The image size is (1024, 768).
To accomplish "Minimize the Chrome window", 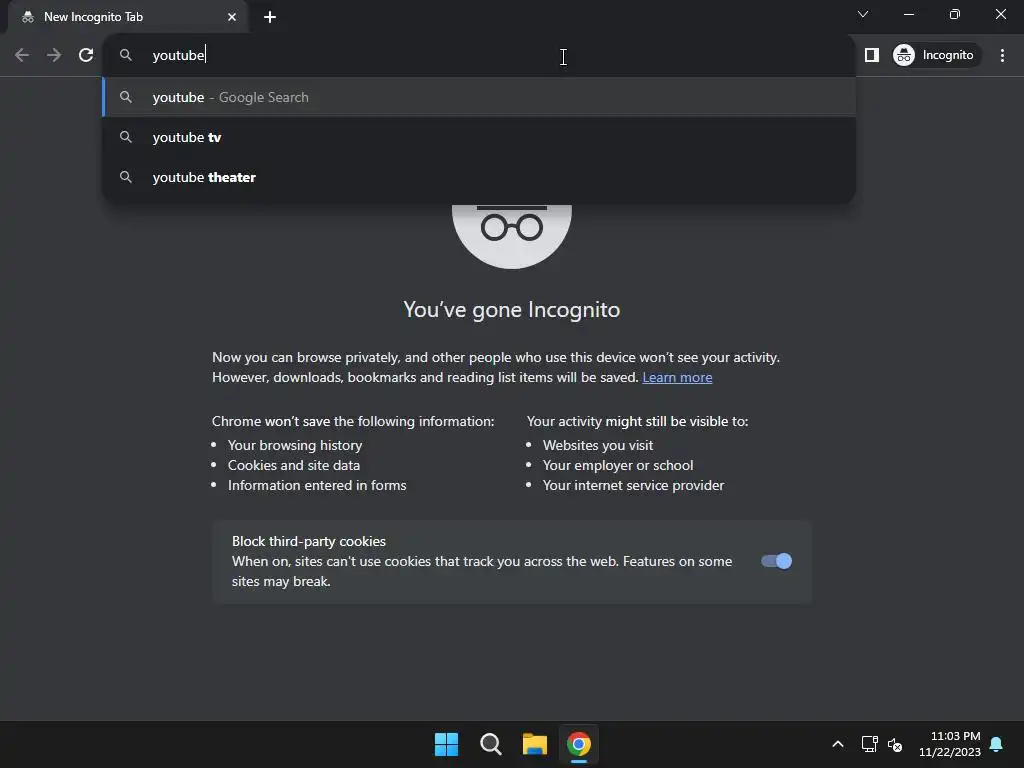I will point(909,14).
